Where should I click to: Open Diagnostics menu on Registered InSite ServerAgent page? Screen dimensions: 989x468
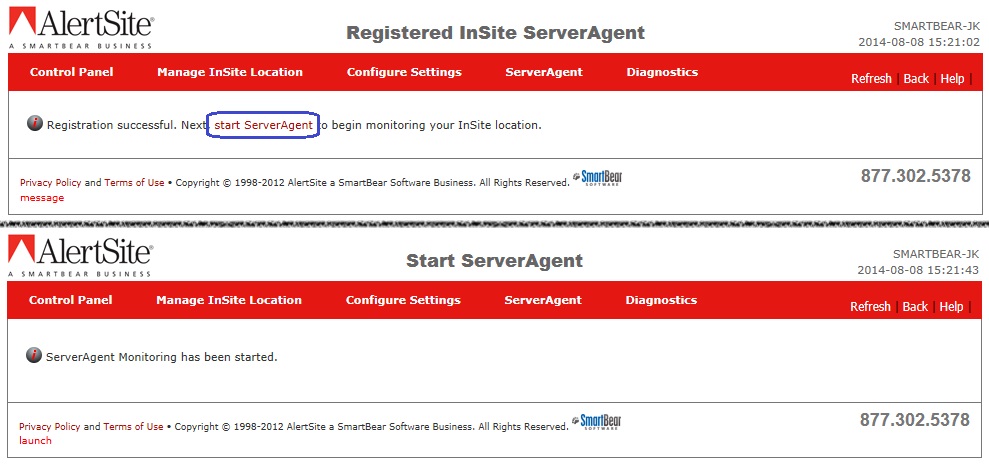click(x=662, y=72)
